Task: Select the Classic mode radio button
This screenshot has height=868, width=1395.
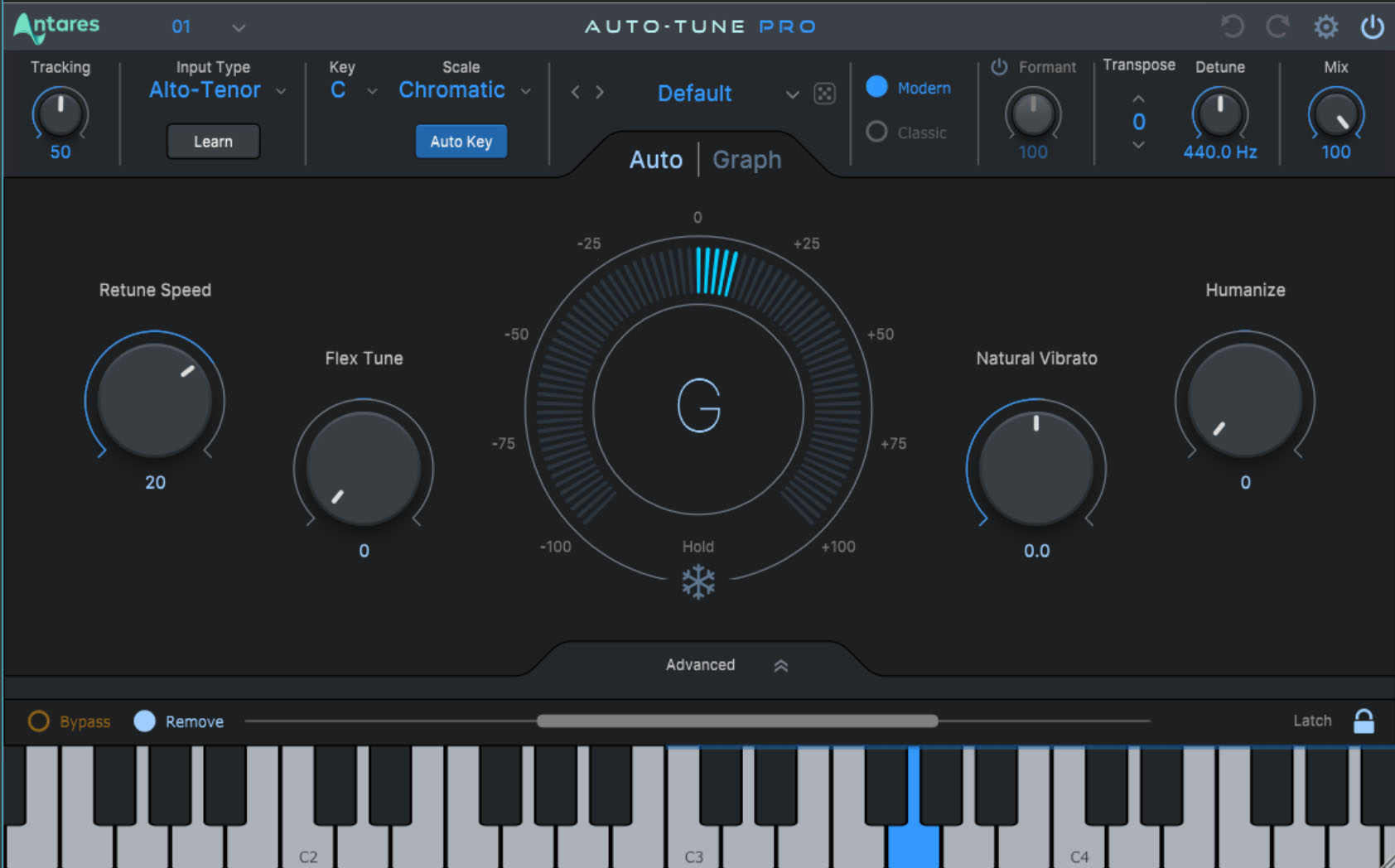Action: point(876,132)
